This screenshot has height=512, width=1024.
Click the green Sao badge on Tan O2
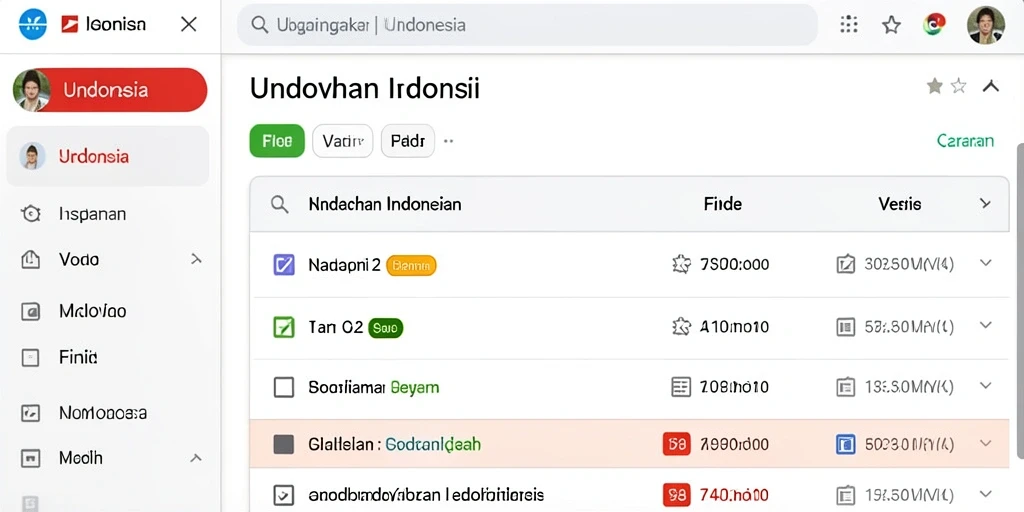tap(386, 327)
